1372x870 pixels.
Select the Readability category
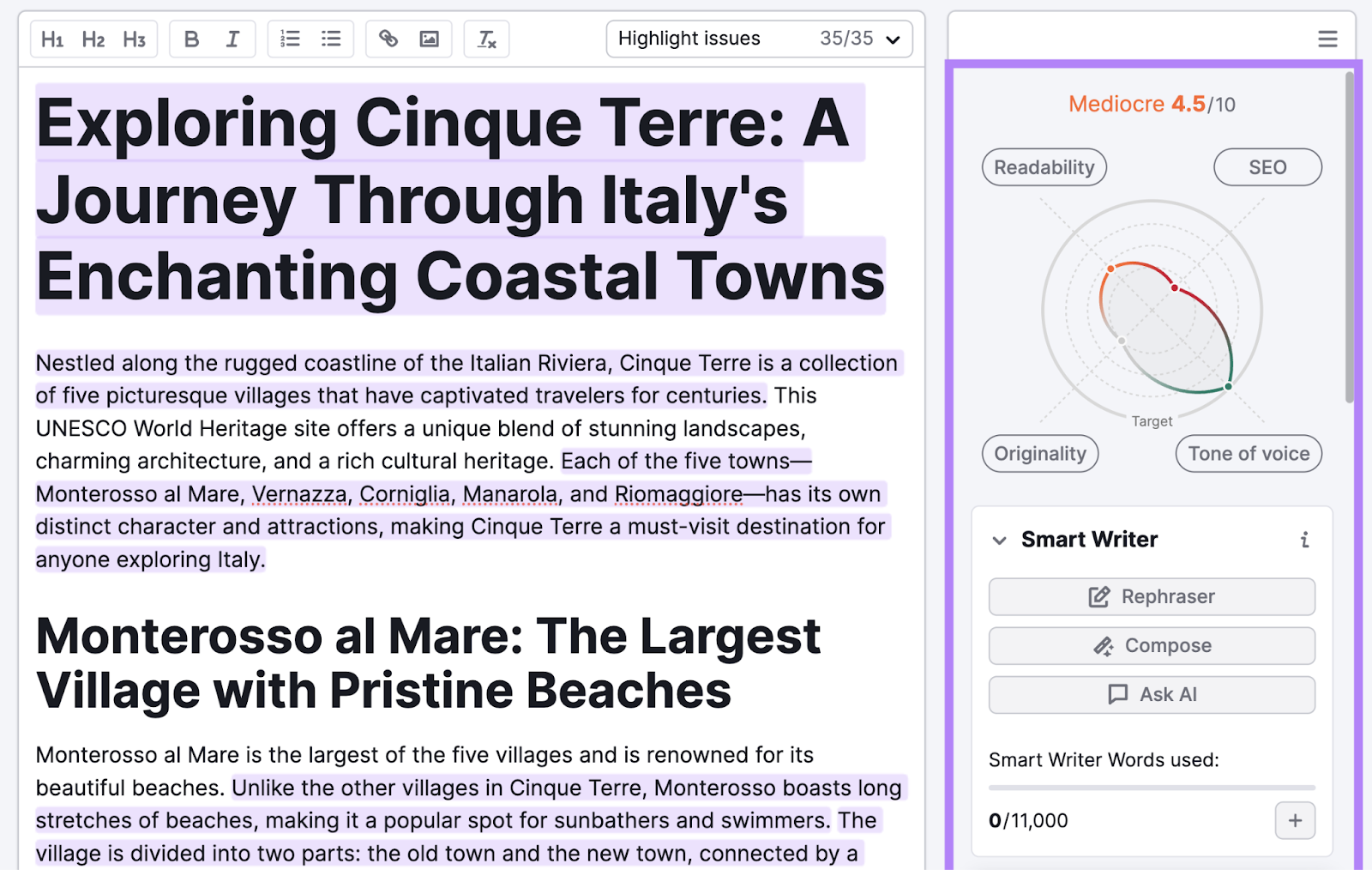click(x=1044, y=167)
